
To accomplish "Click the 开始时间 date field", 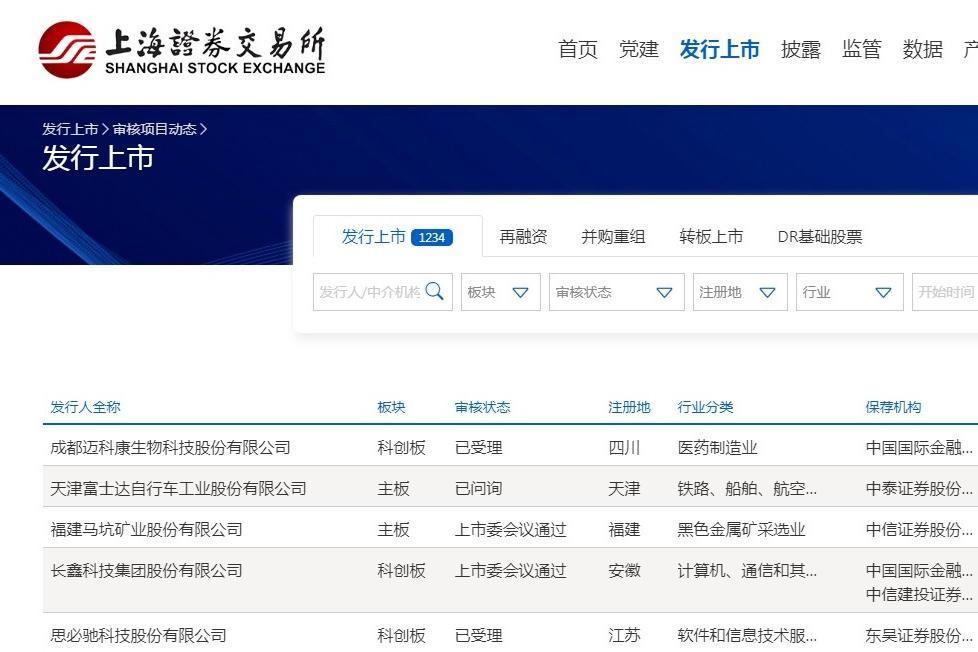I will 945,292.
